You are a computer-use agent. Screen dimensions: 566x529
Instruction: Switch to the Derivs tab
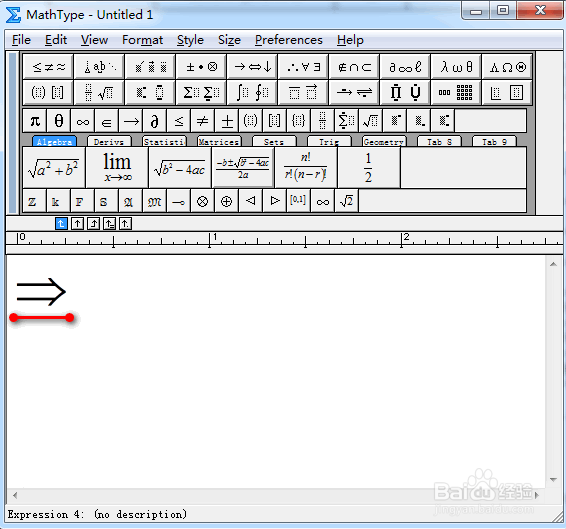click(109, 142)
